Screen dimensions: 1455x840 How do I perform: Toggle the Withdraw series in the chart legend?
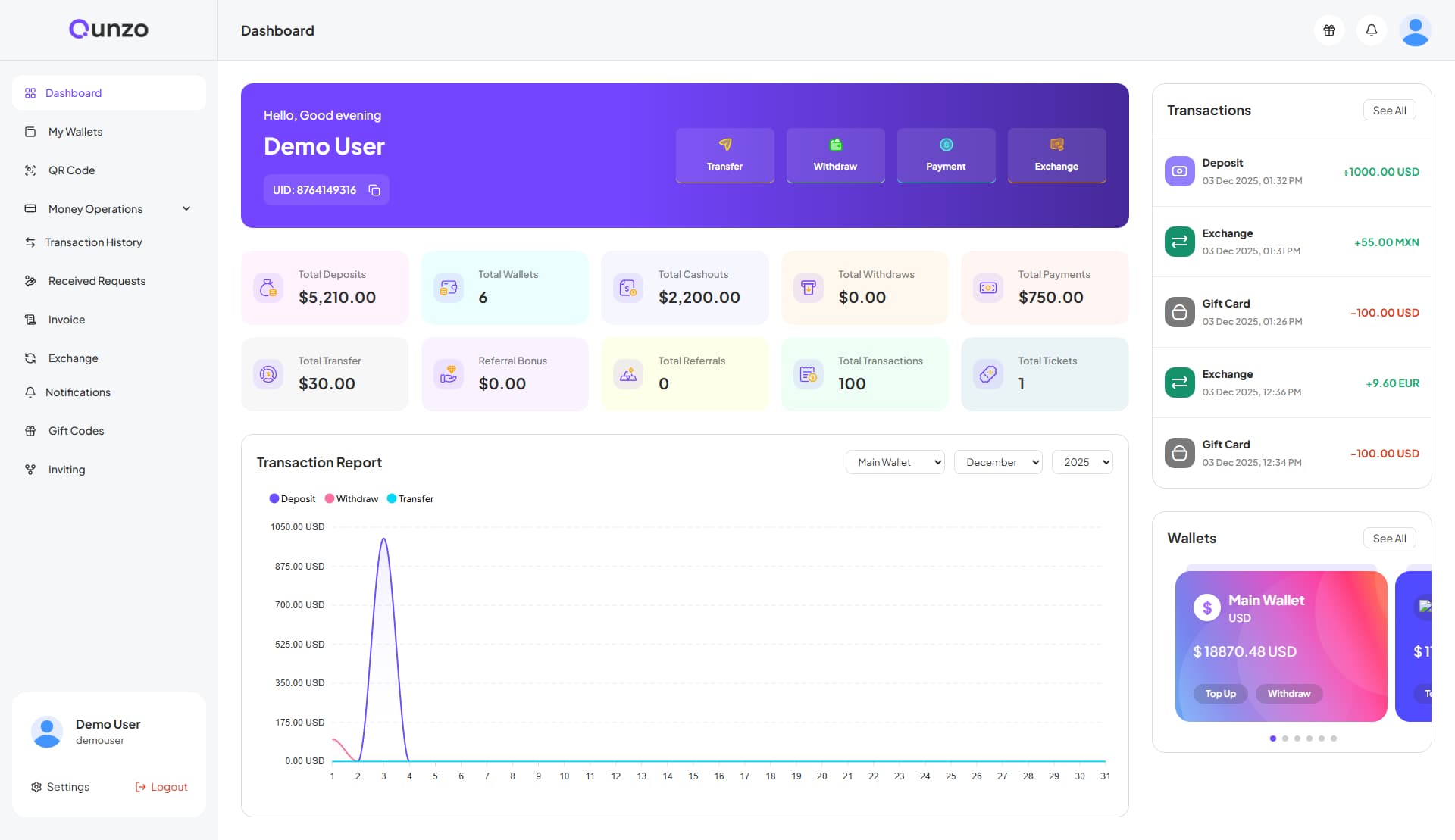(x=352, y=499)
